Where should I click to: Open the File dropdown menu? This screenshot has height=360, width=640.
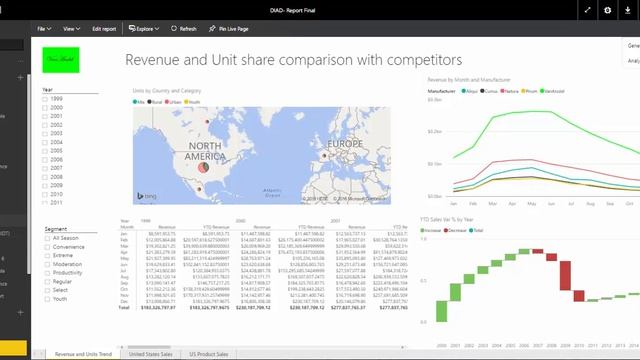point(44,29)
